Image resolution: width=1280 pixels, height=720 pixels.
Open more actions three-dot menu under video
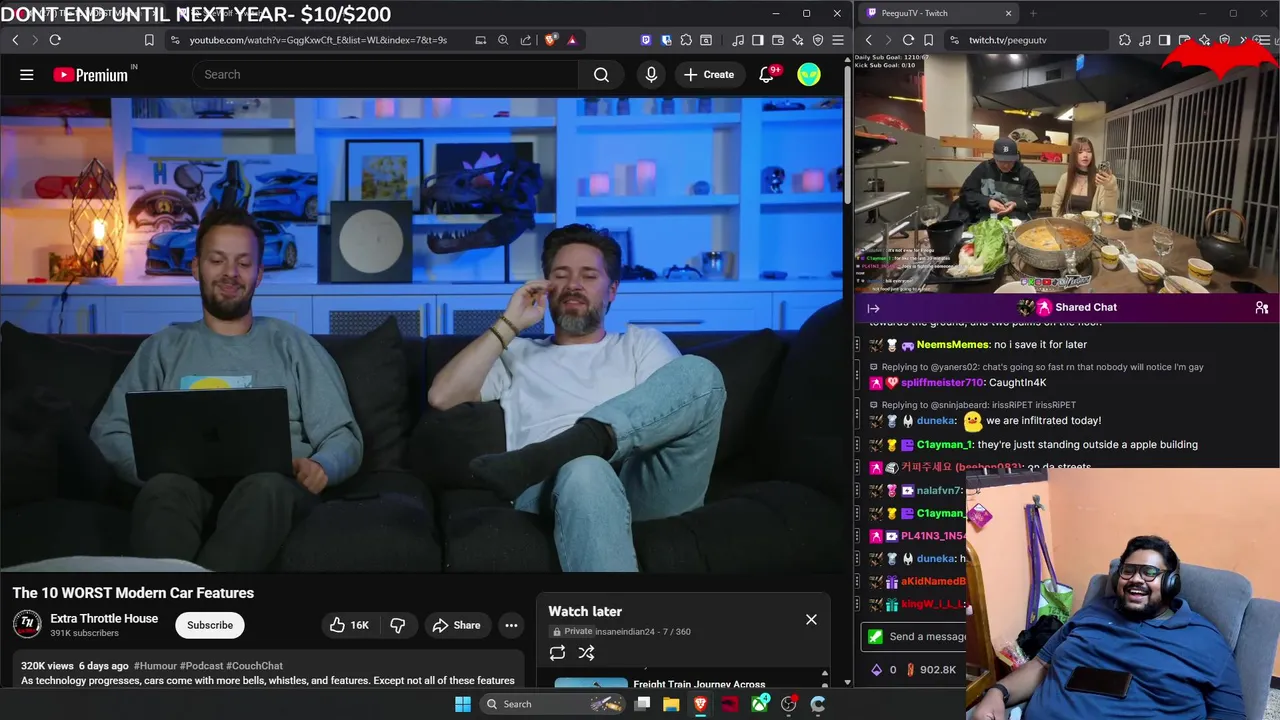tap(511, 625)
